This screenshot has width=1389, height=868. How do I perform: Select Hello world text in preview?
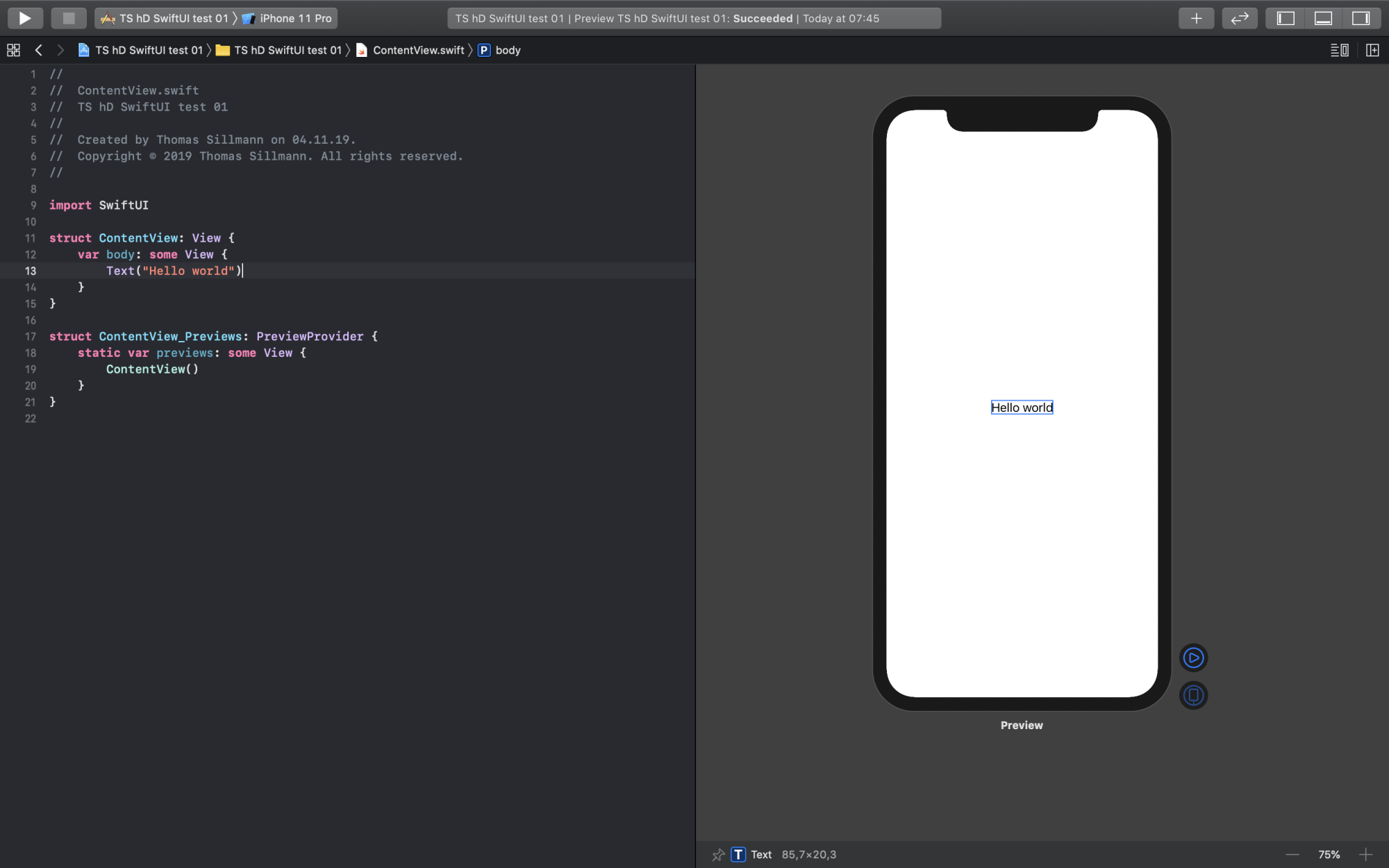click(1022, 408)
